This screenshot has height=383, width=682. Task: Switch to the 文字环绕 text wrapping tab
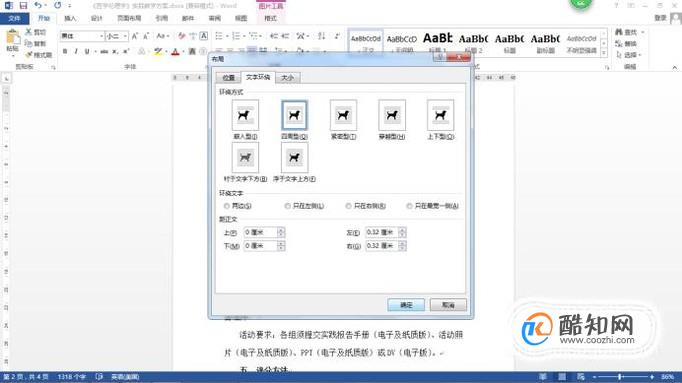pyautogui.click(x=258, y=77)
